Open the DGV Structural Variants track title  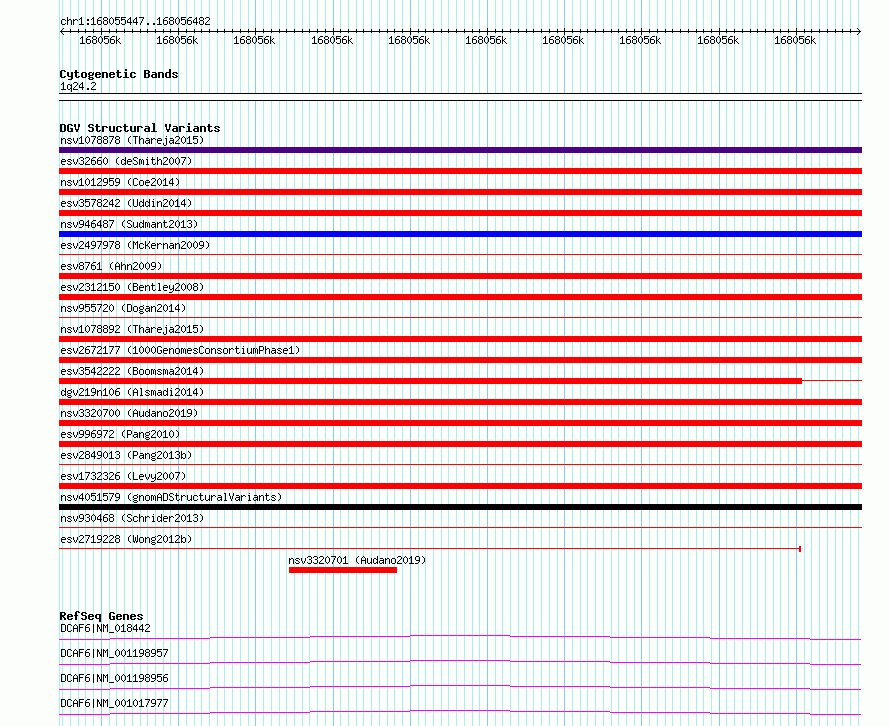click(x=140, y=128)
